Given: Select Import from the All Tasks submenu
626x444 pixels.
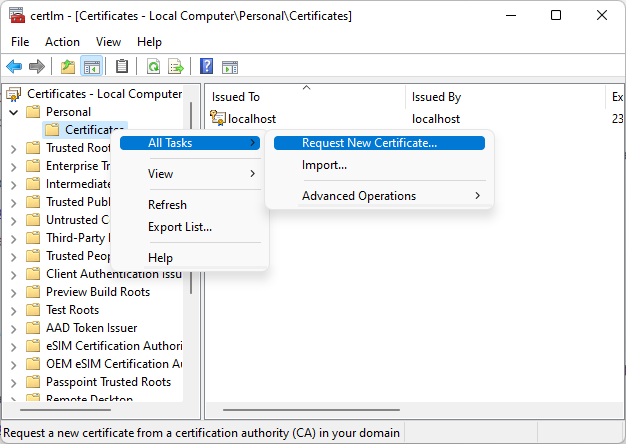Looking at the screenshot, I should click(324, 165).
